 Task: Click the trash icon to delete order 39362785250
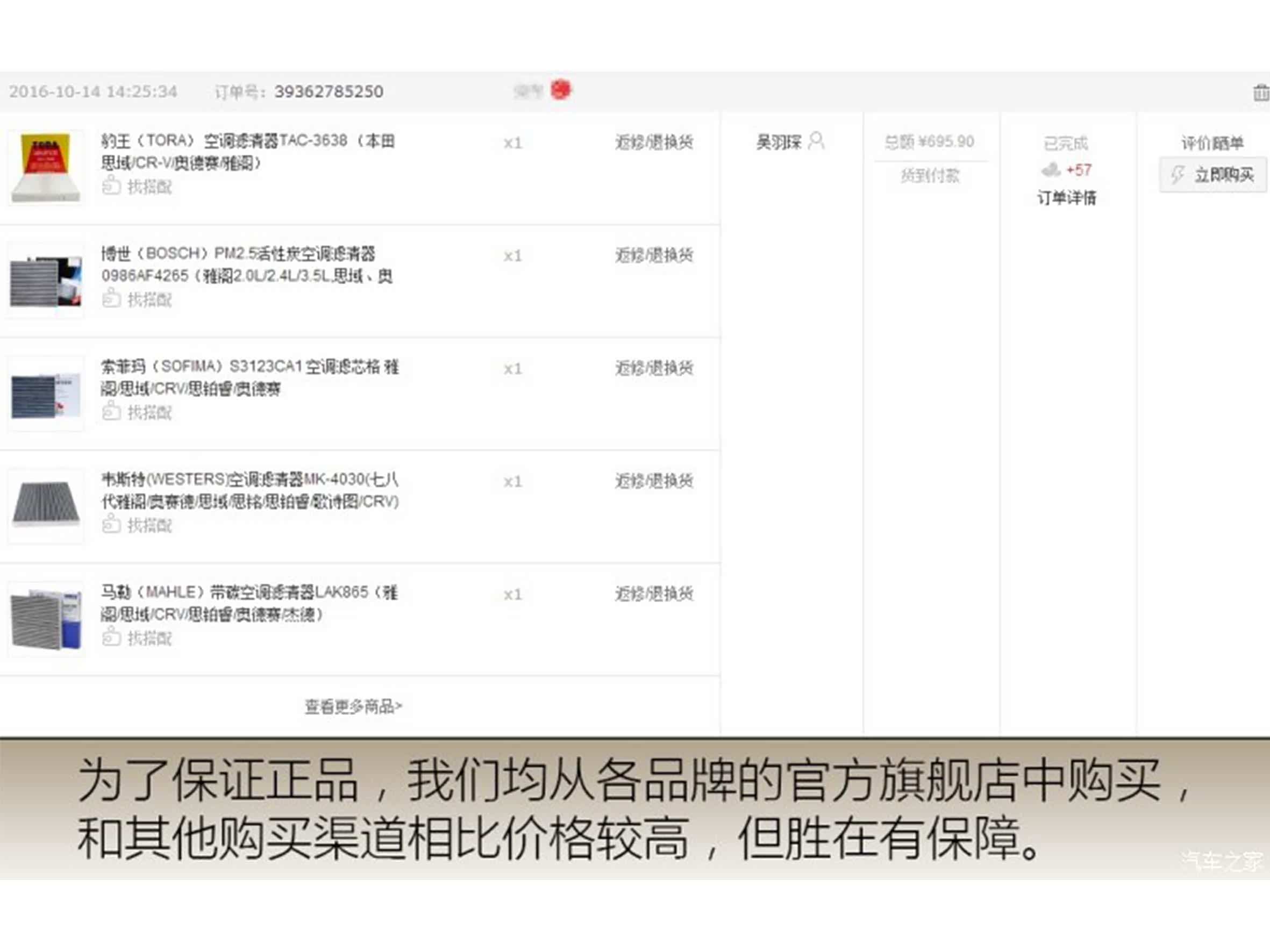(1261, 92)
